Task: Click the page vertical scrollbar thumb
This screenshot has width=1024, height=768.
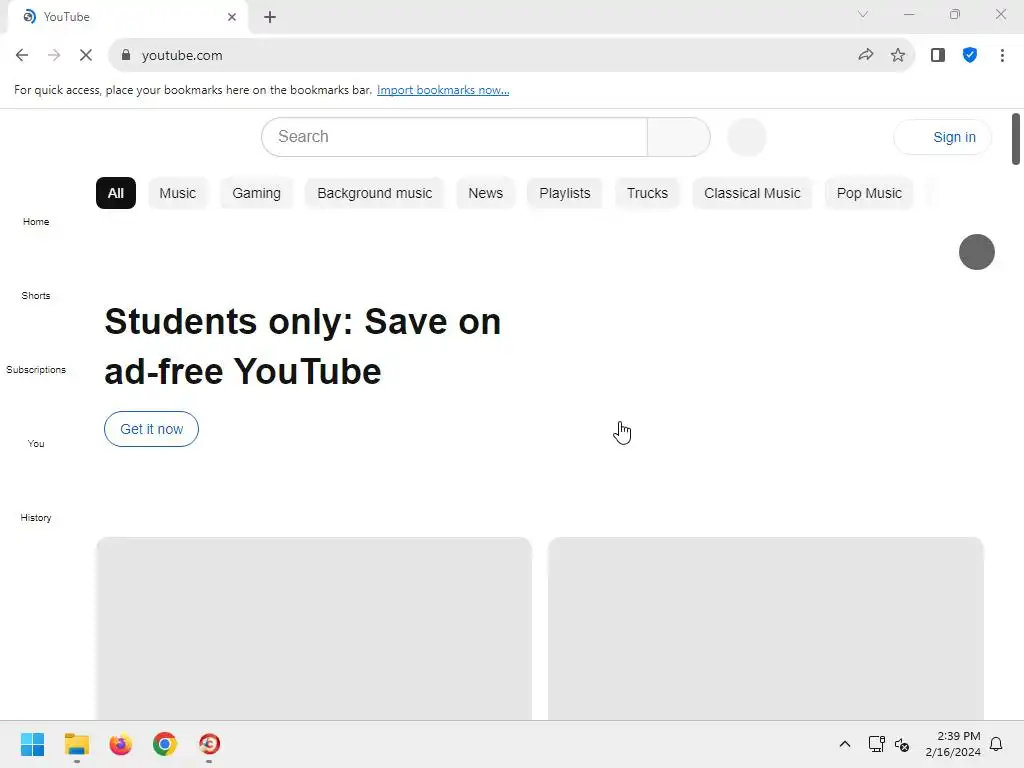Action: (1016, 139)
